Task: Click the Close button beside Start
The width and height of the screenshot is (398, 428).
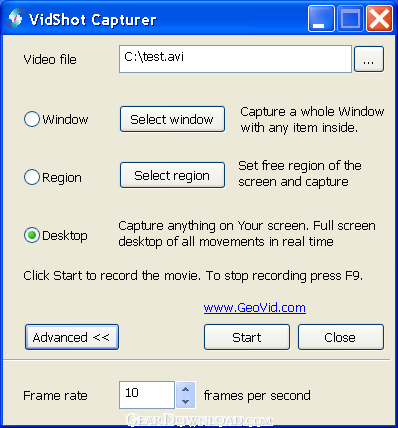Action: click(341, 337)
